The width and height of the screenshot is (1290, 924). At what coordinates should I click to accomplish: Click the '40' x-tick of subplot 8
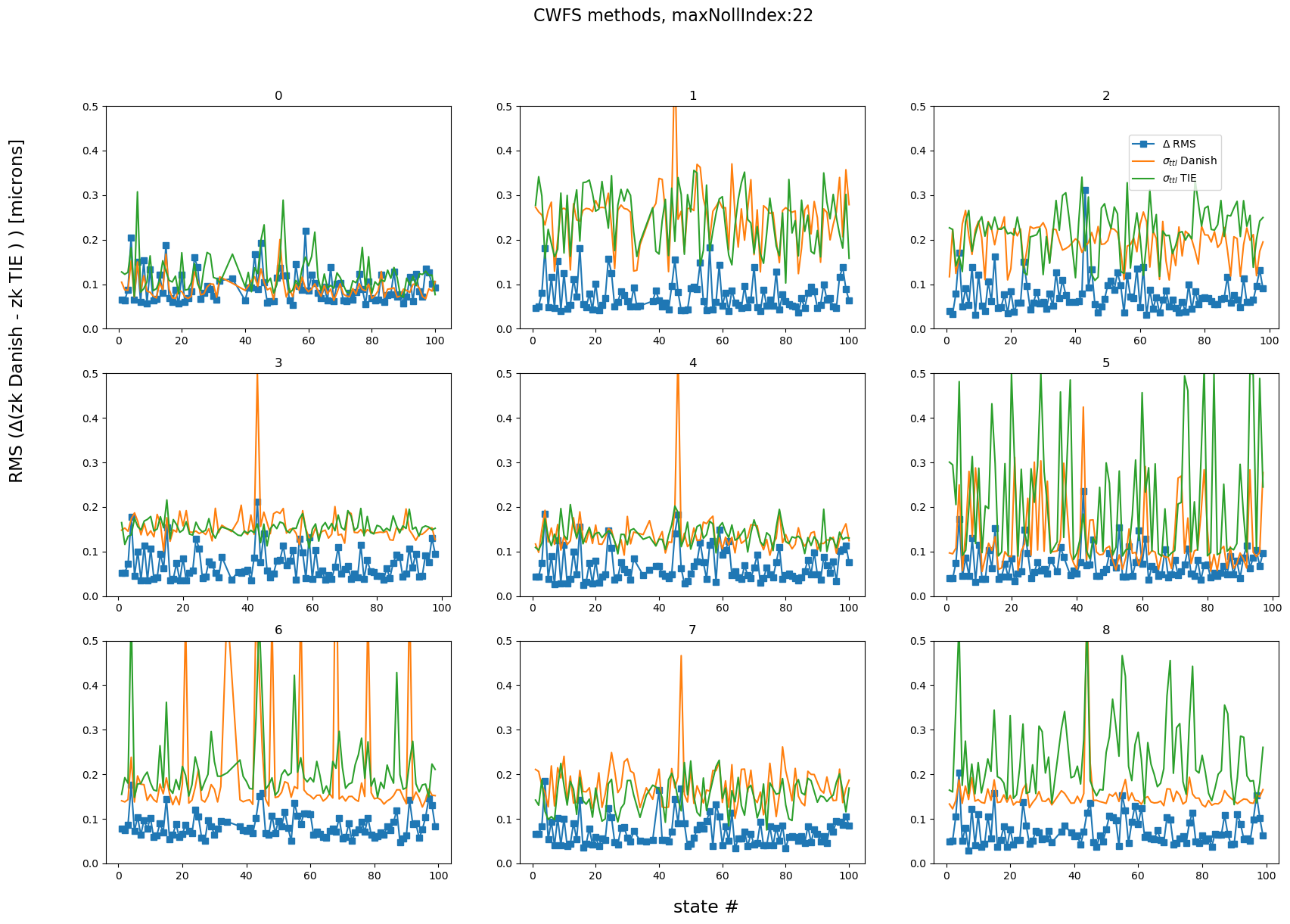tap(1075, 876)
